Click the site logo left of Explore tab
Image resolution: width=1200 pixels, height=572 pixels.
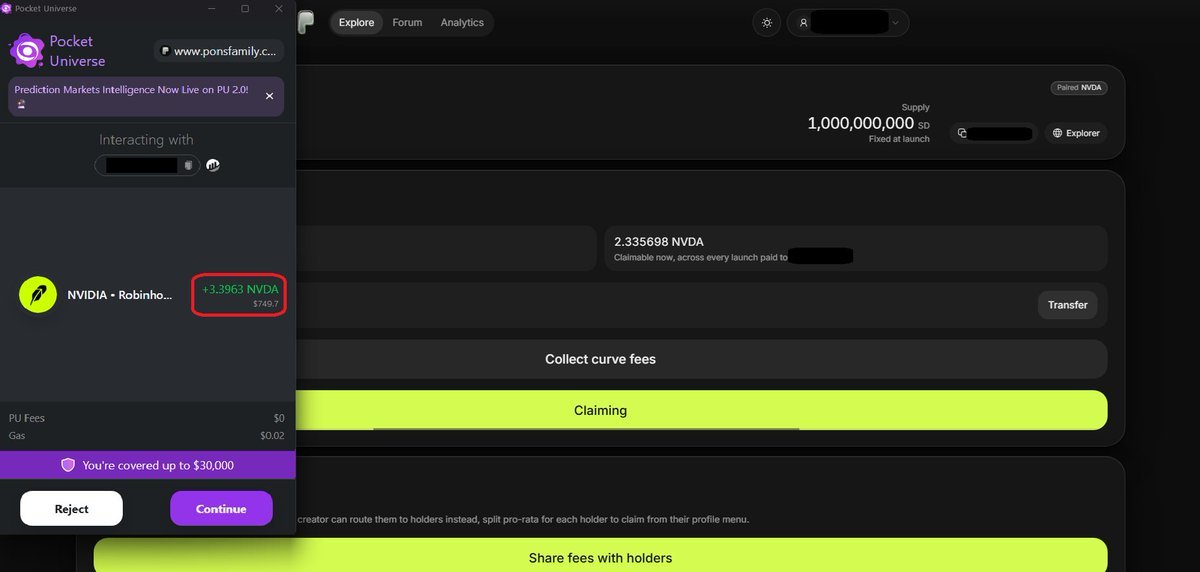tap(306, 22)
